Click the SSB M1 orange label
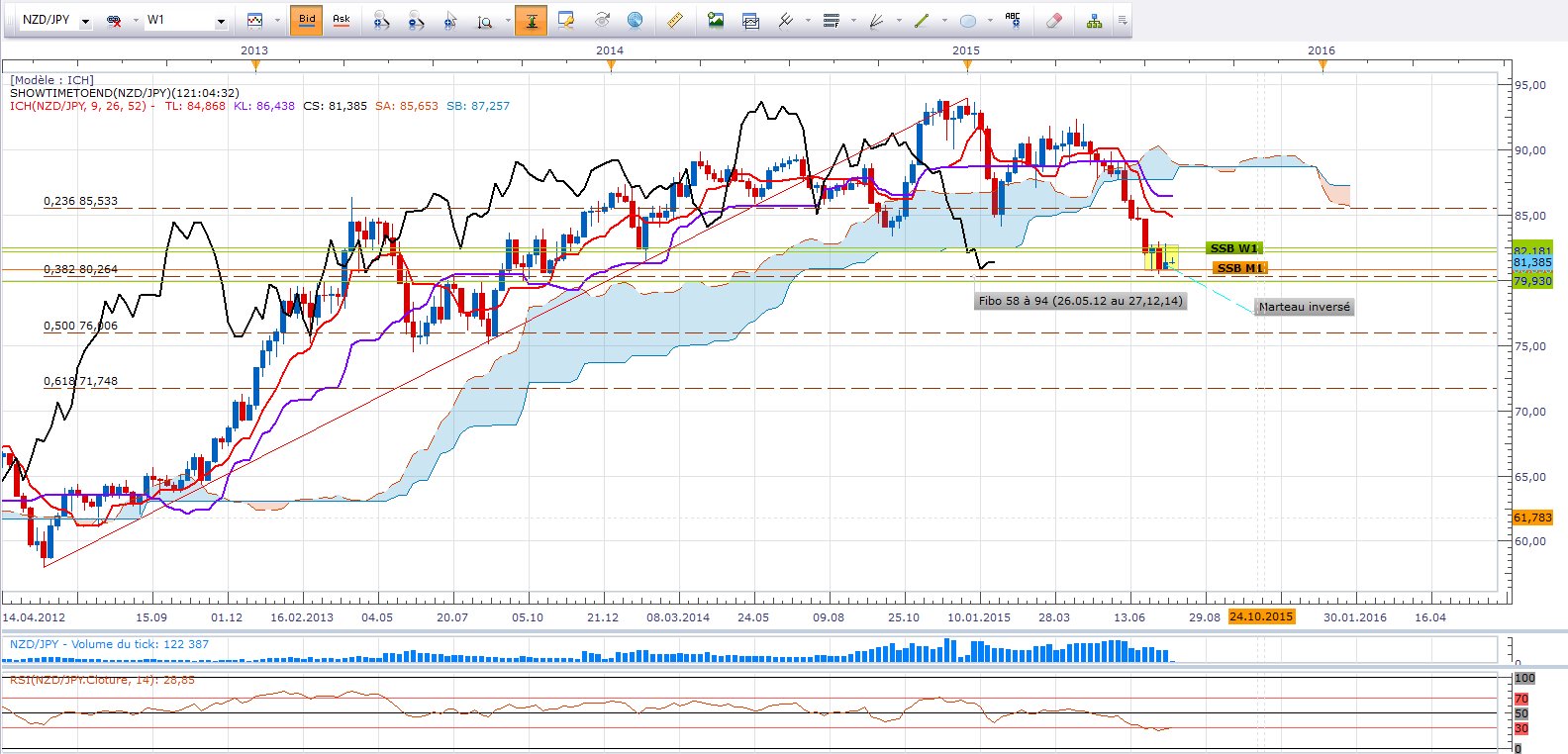 (x=1239, y=268)
